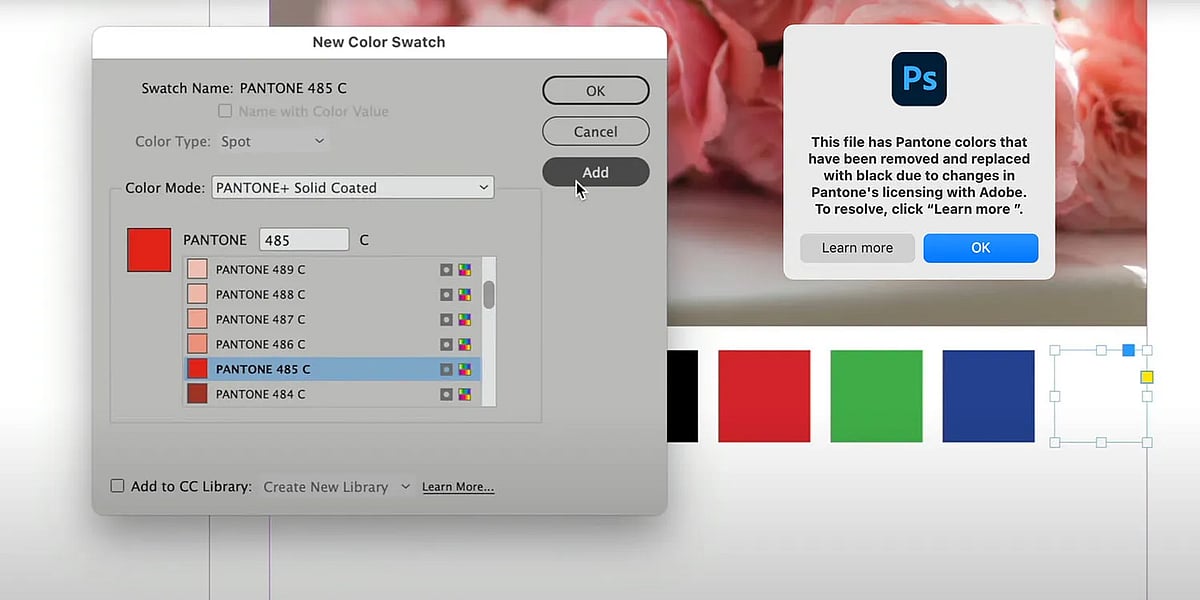Click the color mode icon for PANTONE 489 C
The width and height of the screenshot is (1200, 600).
[x=466, y=269]
